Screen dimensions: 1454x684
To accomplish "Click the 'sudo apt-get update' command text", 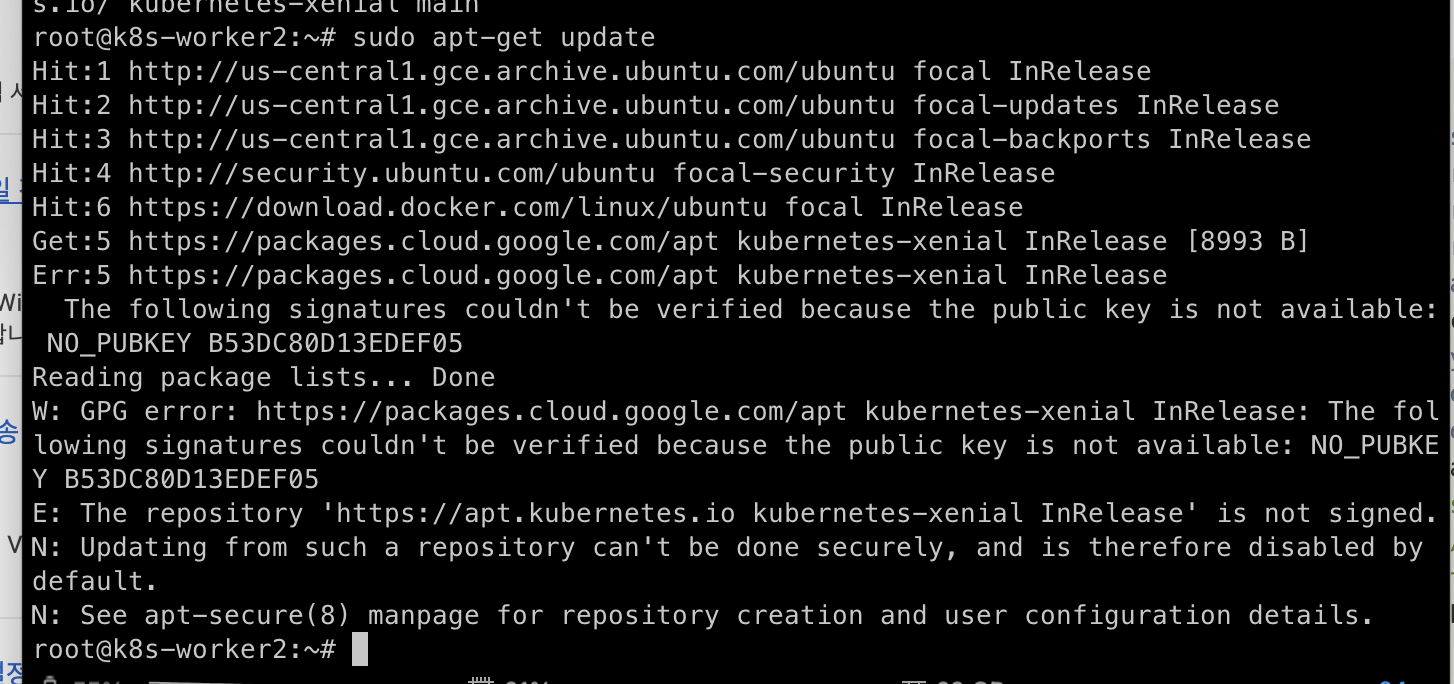I will tap(504, 38).
